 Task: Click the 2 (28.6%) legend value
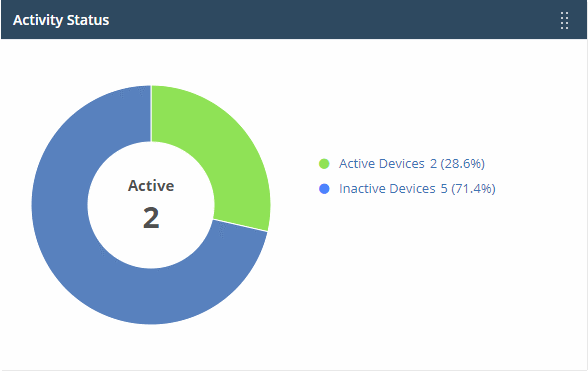click(458, 164)
